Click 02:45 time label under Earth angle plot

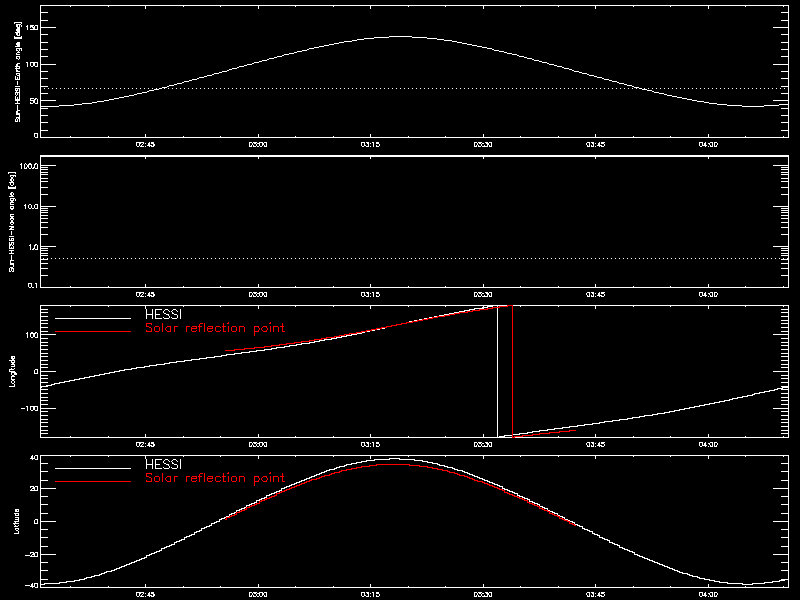pos(145,145)
